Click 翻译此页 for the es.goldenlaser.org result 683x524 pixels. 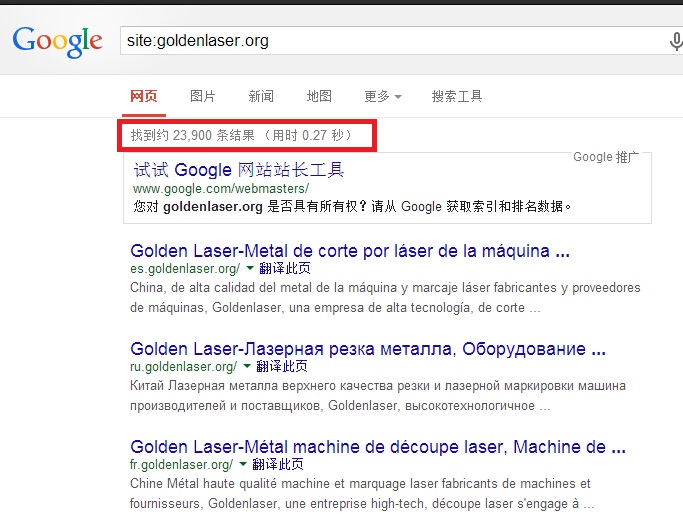point(284,269)
